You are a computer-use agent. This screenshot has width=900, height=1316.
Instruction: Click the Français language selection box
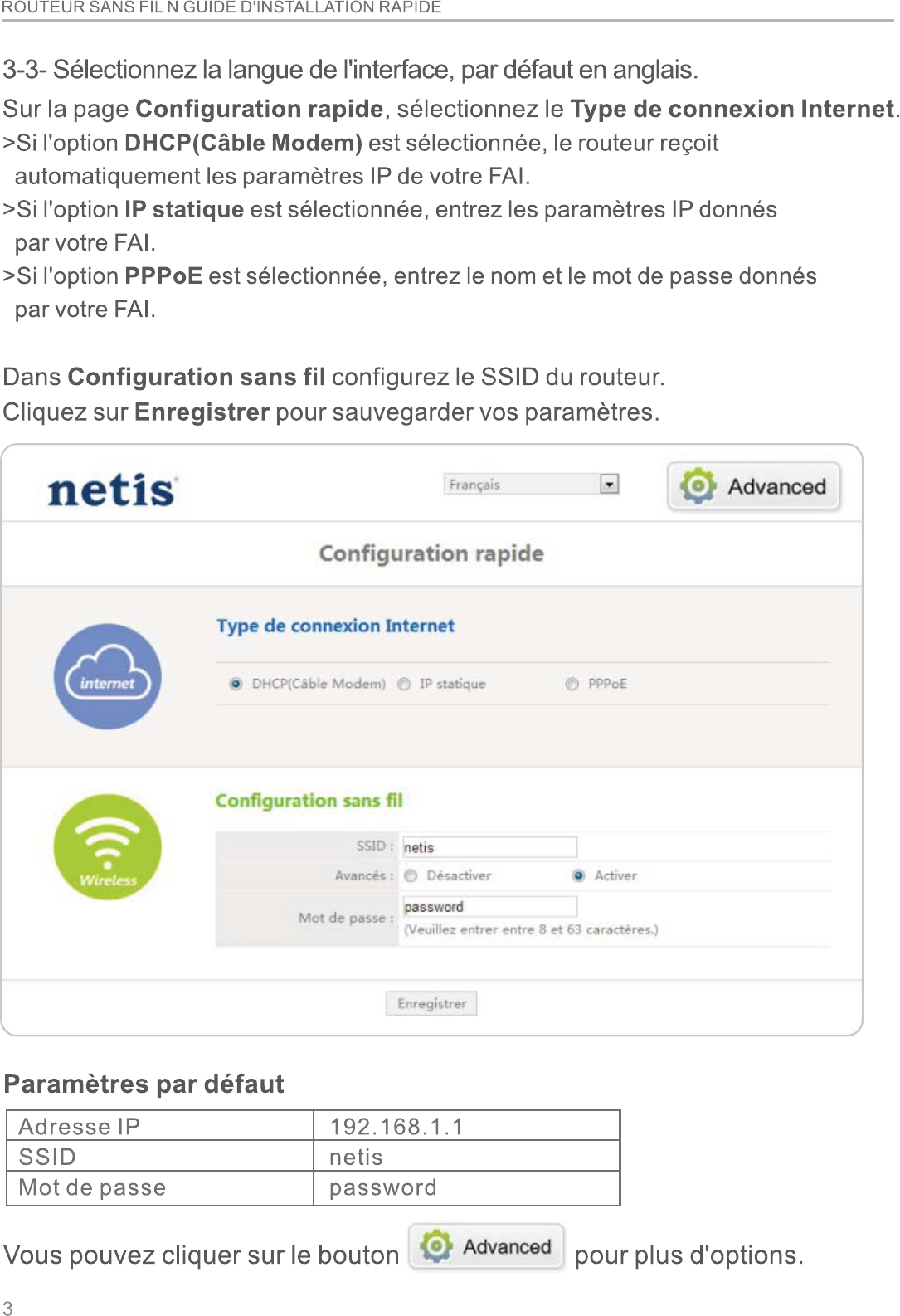(x=523, y=484)
